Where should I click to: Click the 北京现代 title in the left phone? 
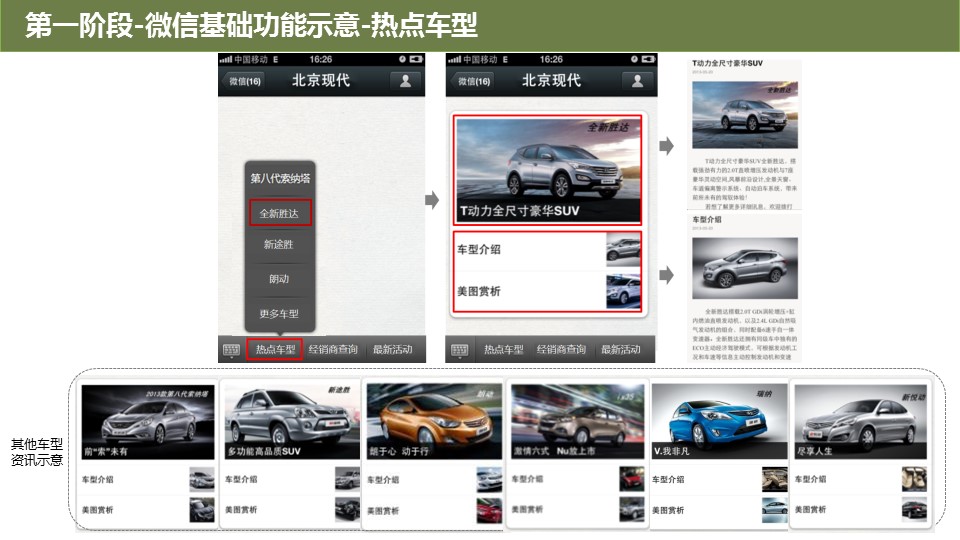tap(321, 80)
